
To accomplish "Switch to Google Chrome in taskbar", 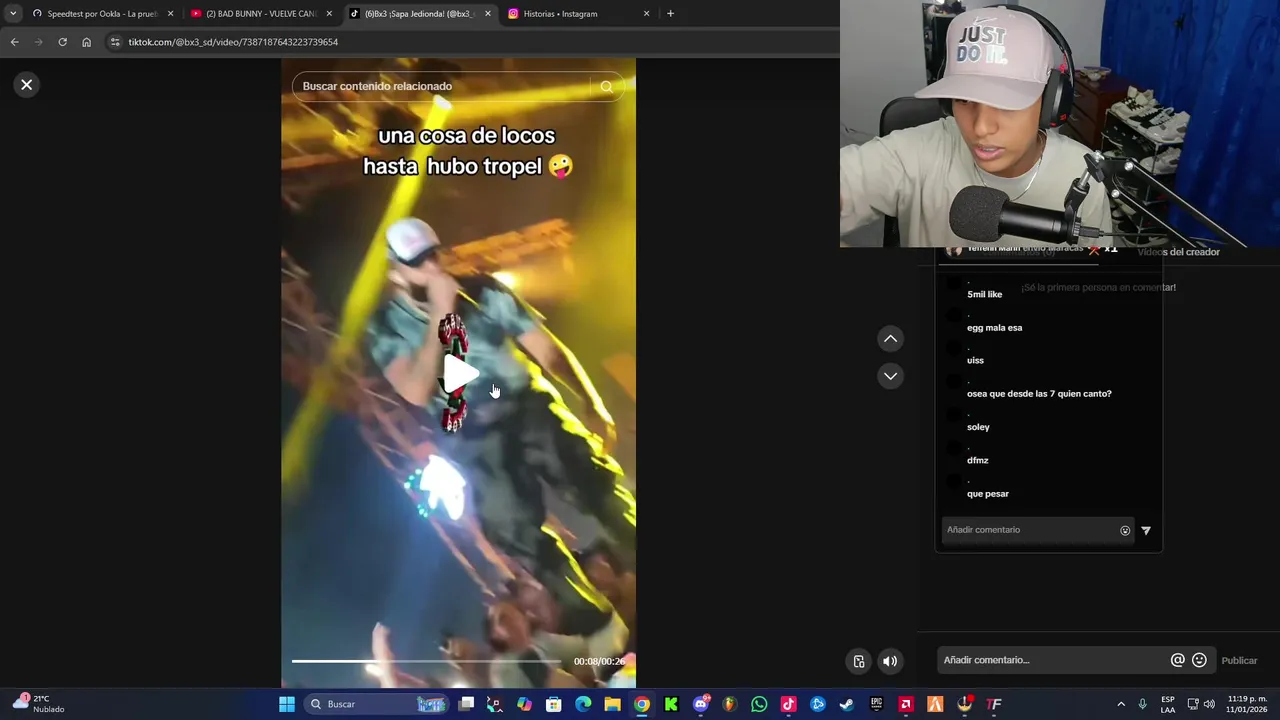I will point(642,704).
